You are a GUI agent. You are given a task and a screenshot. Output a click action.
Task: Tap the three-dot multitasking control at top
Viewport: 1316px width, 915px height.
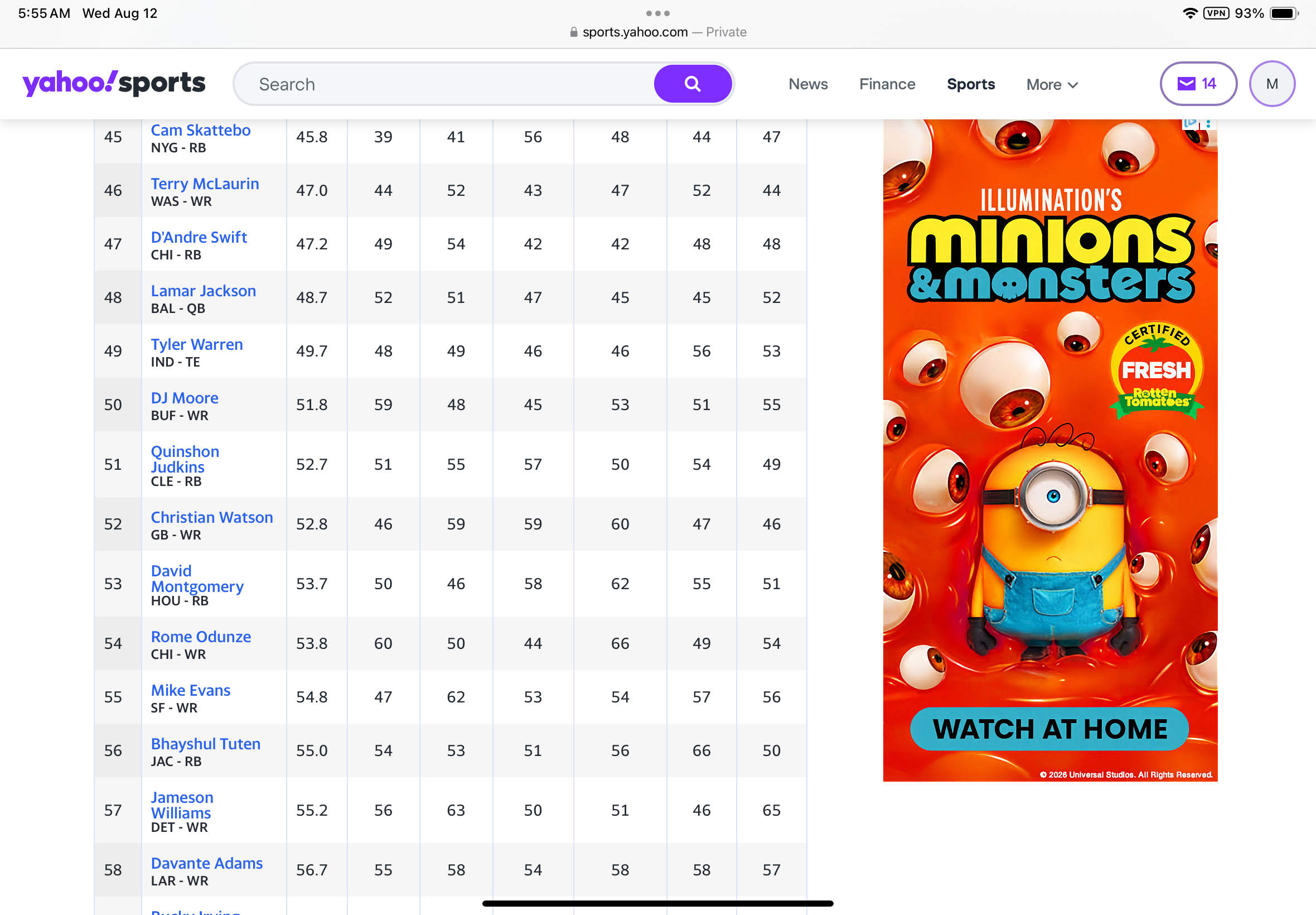tap(657, 13)
